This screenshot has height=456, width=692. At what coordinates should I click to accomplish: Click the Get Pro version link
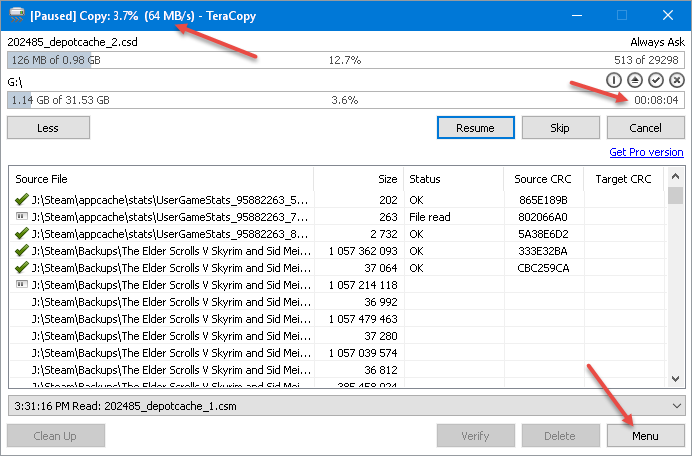tap(646, 152)
